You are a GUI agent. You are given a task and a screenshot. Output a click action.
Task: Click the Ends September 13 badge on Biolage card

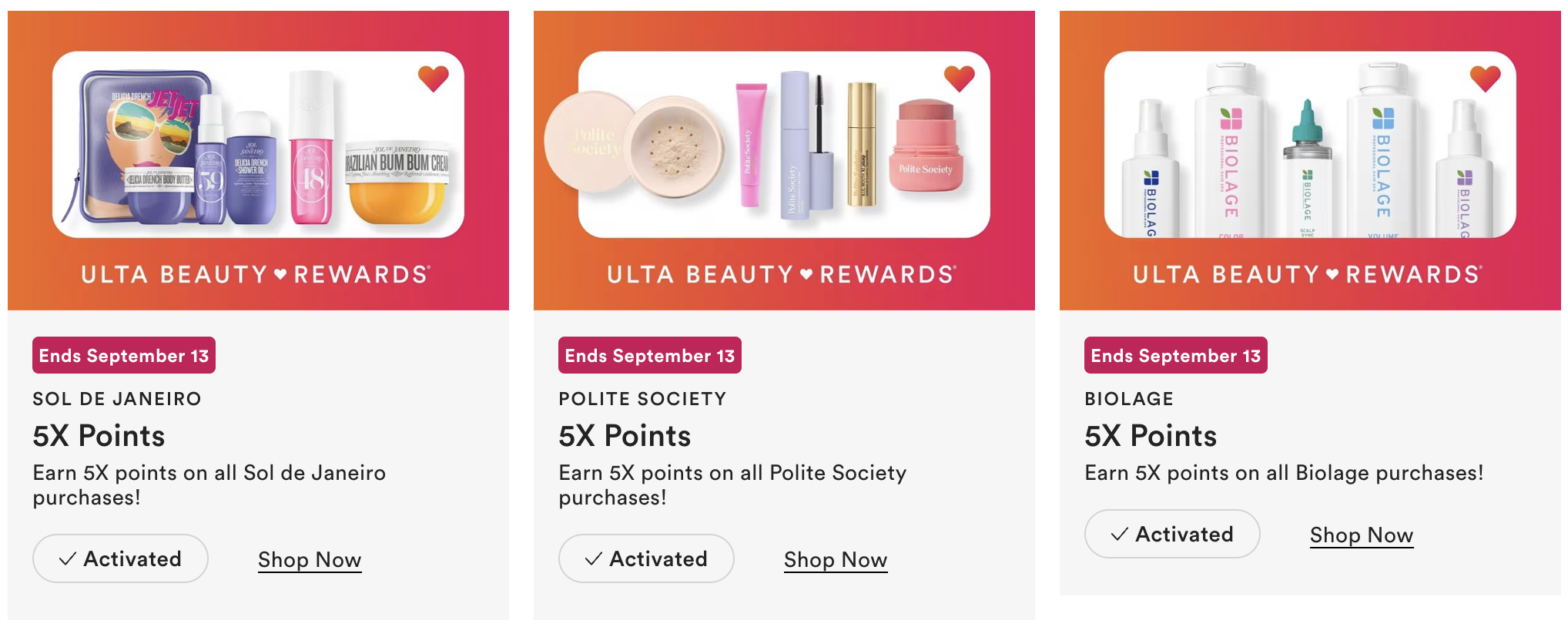(1176, 355)
